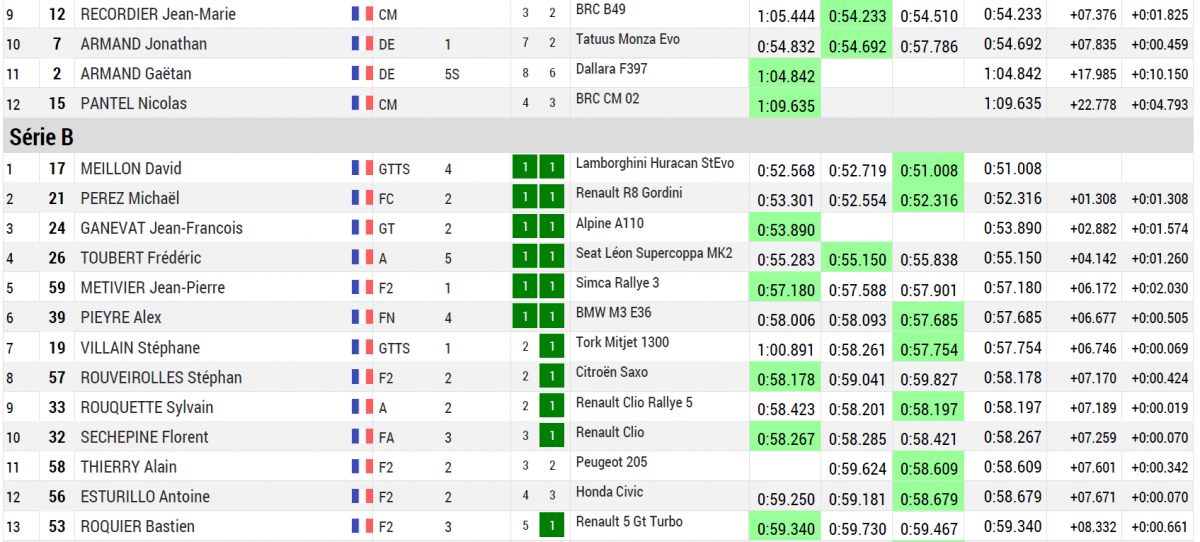This screenshot has height=542, width=1200.
Task: Click the car BRC B49
Action: tap(600, 9)
